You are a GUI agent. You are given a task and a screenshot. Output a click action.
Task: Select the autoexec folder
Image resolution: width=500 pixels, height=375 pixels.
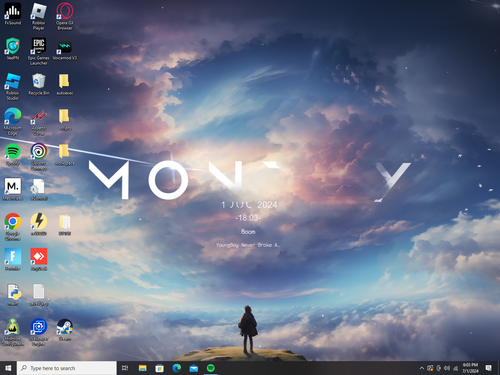point(65,84)
